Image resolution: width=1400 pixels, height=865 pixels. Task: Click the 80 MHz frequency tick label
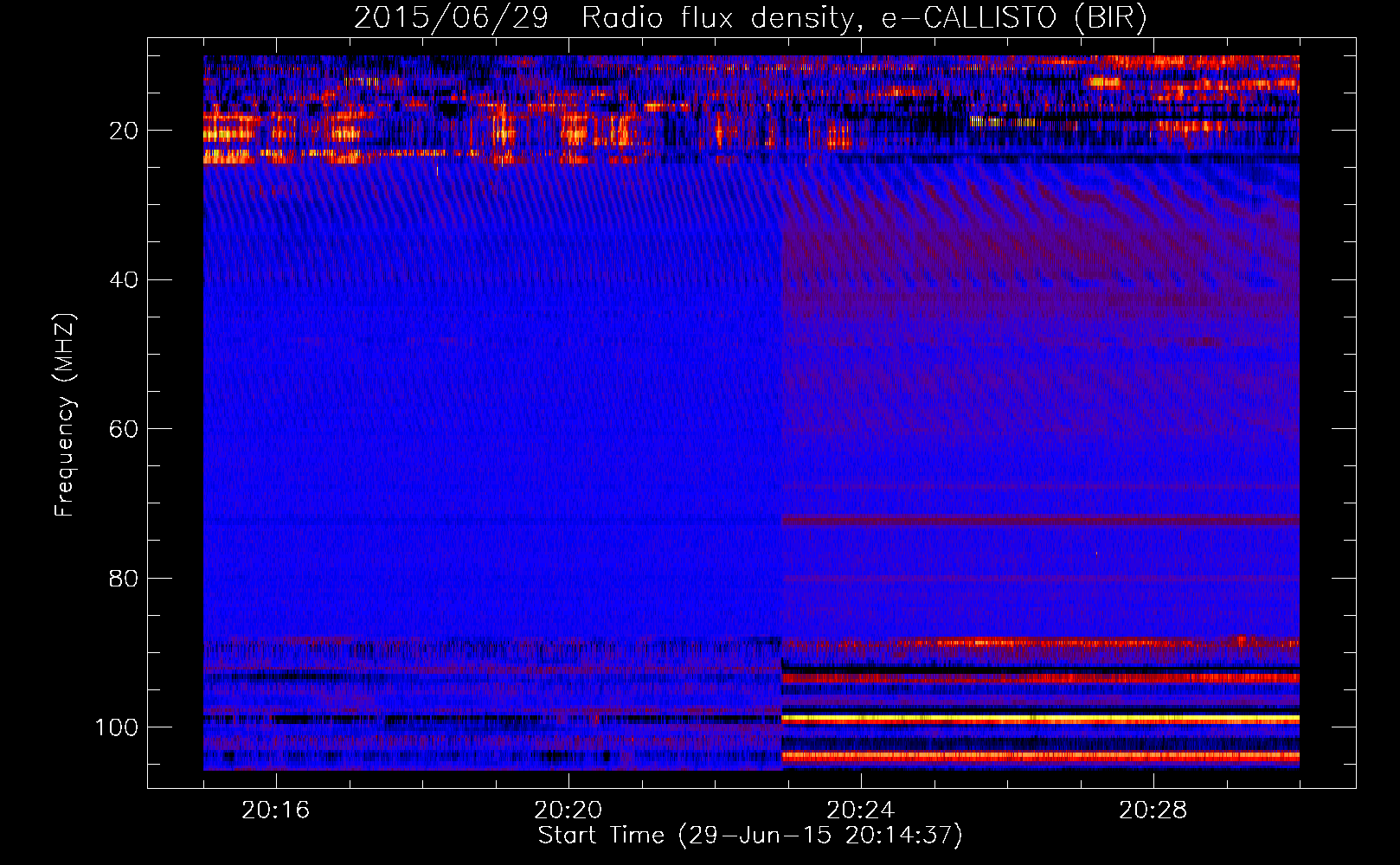pyautogui.click(x=124, y=578)
